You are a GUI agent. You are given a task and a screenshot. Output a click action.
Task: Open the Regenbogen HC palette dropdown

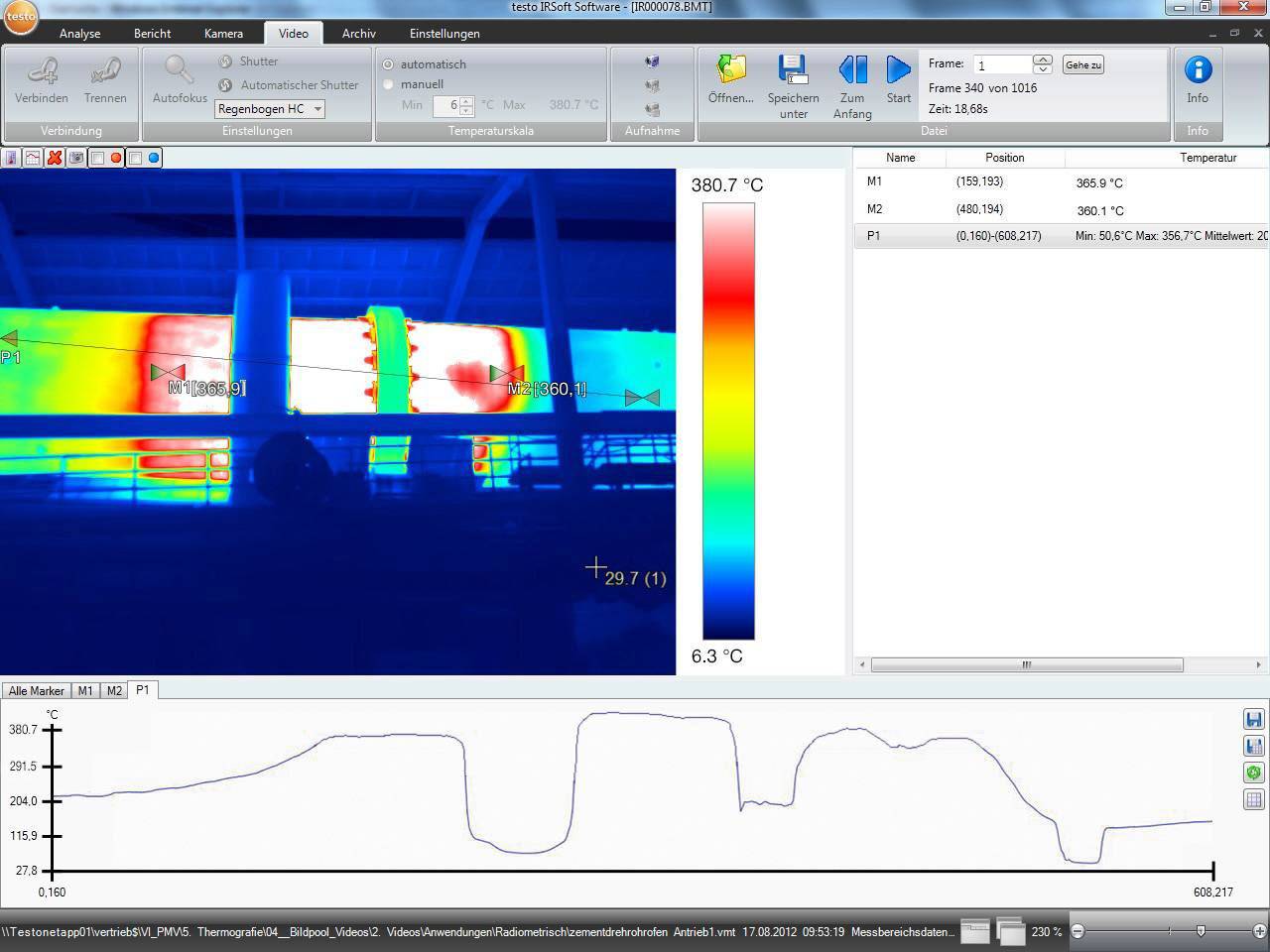[x=319, y=108]
